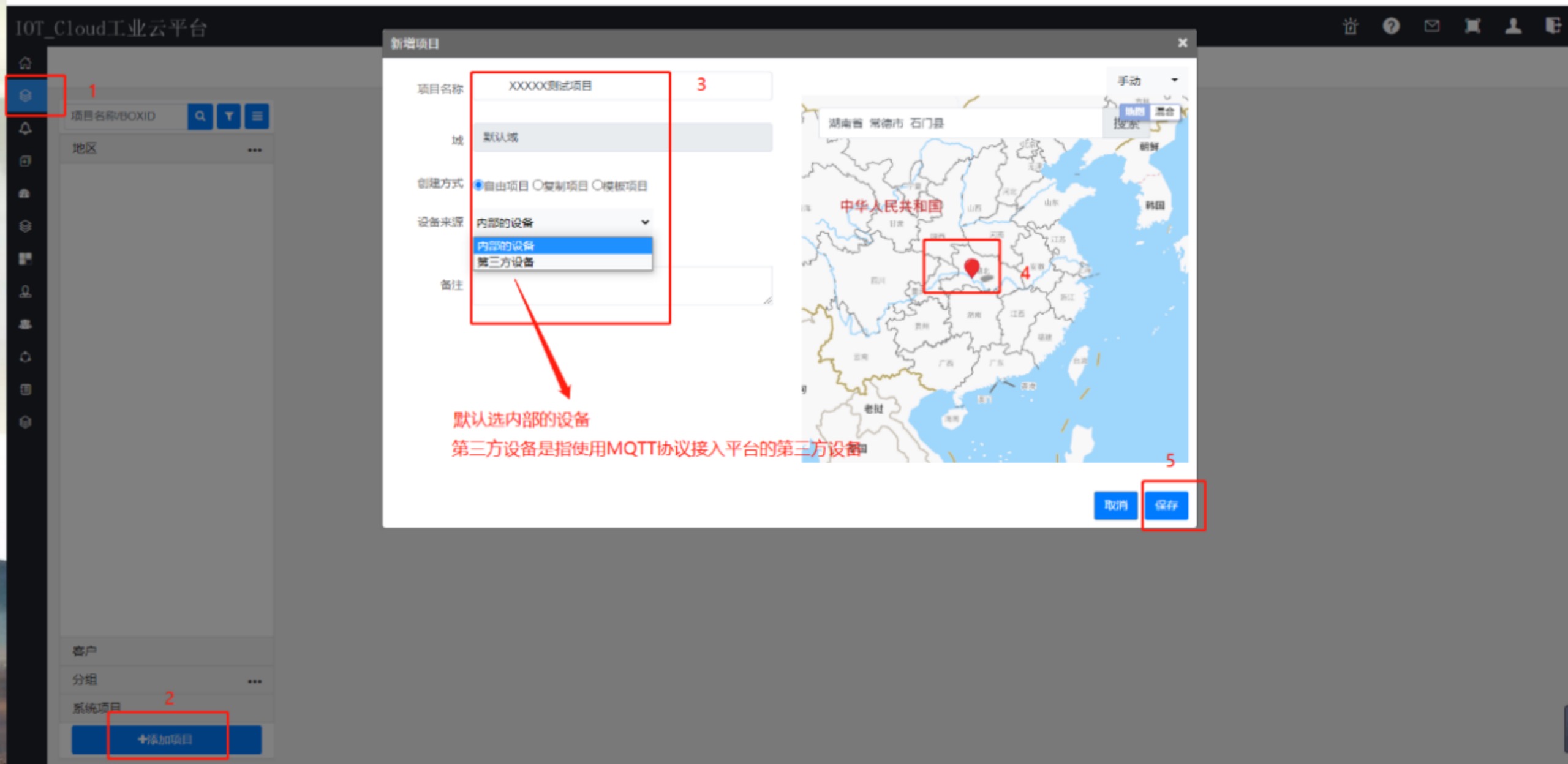Choose 第三方设备 from the dropdown list

506,262
